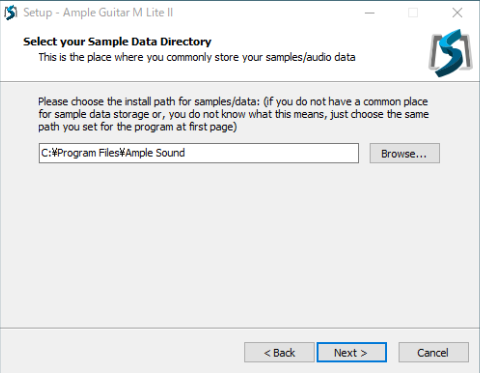Focus the sample data path input field
The image size is (480, 373).
click(199, 153)
